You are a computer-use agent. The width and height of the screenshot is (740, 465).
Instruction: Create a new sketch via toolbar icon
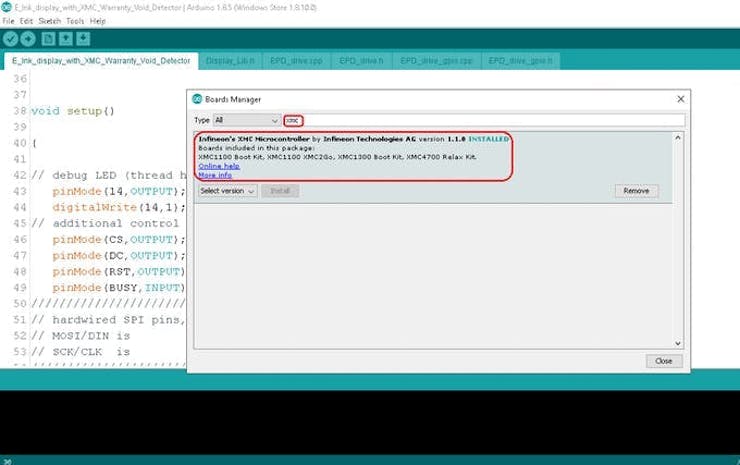tap(48, 39)
